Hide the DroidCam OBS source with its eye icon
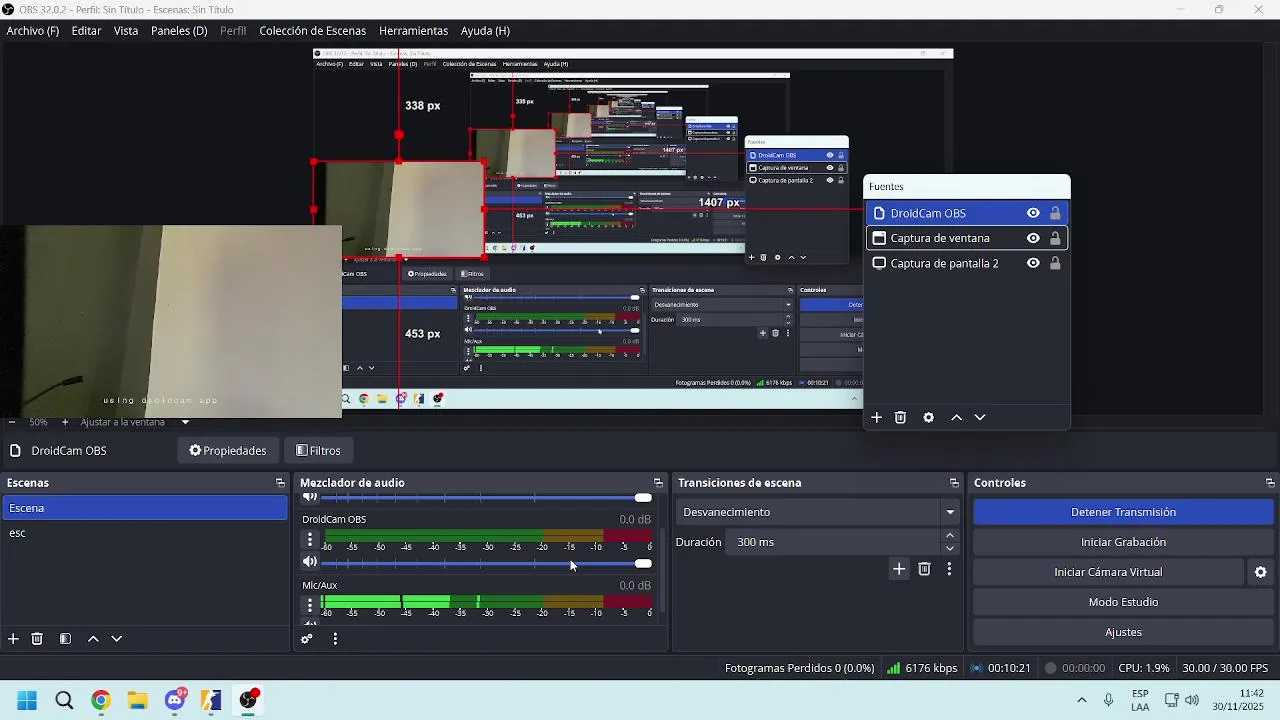Viewport: 1280px width, 720px height. (x=1033, y=213)
